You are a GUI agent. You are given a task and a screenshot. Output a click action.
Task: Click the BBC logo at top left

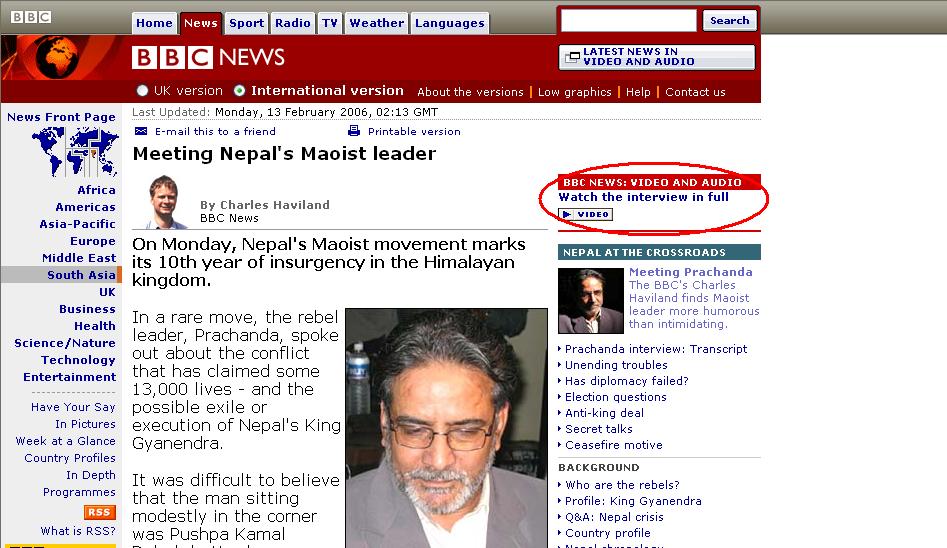[31, 17]
